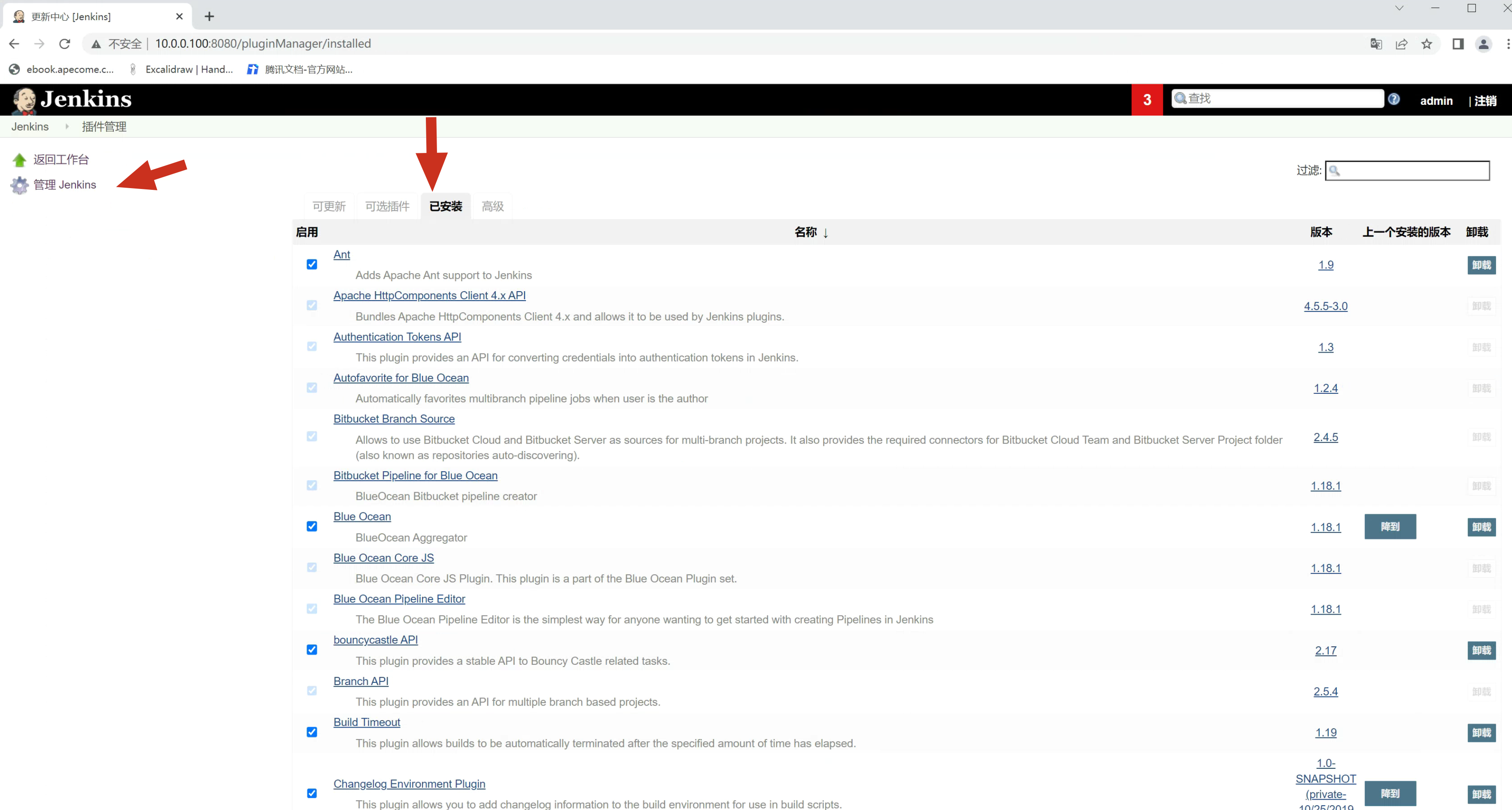Open the tab search dropdown chevron
The height and width of the screenshot is (810, 1512).
1399,8
